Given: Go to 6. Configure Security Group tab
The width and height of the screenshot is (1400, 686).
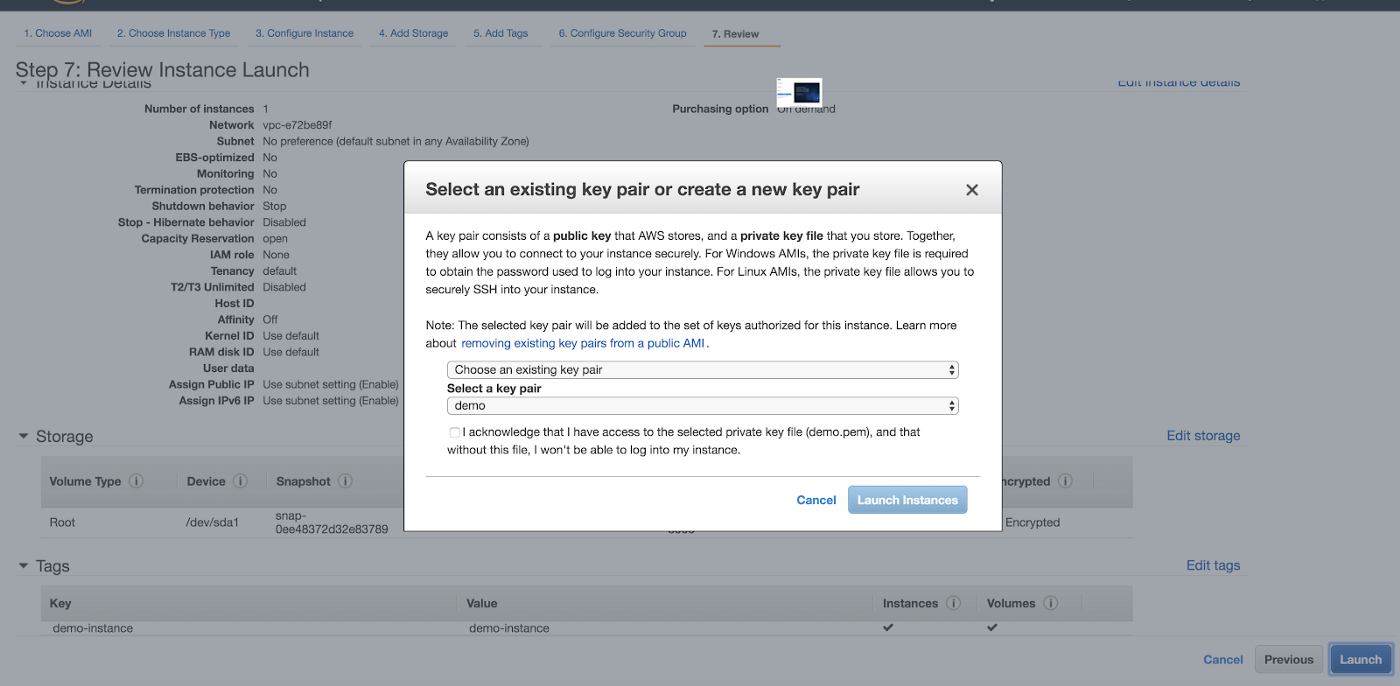Looking at the screenshot, I should point(622,33).
